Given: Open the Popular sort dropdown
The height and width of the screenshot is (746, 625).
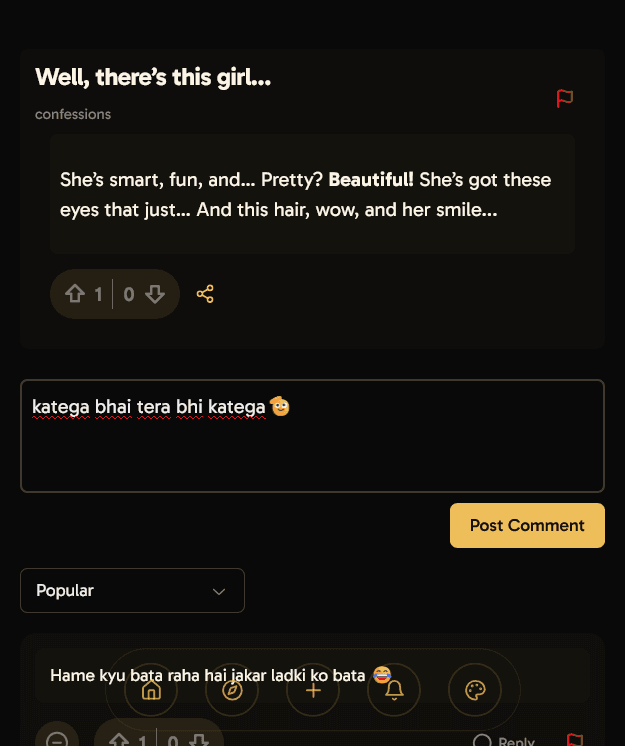Looking at the screenshot, I should click(132, 590).
